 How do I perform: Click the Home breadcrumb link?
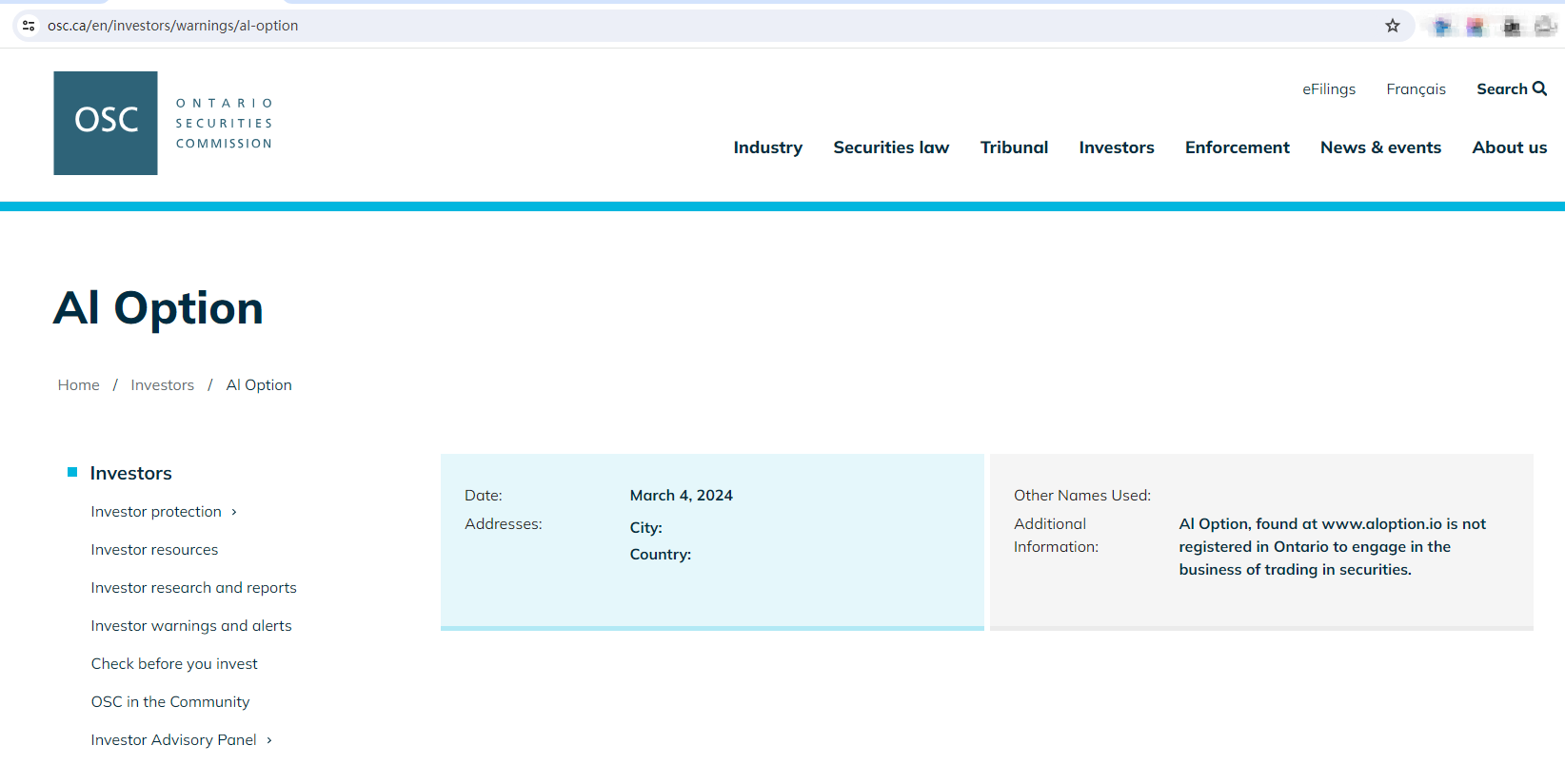click(78, 384)
